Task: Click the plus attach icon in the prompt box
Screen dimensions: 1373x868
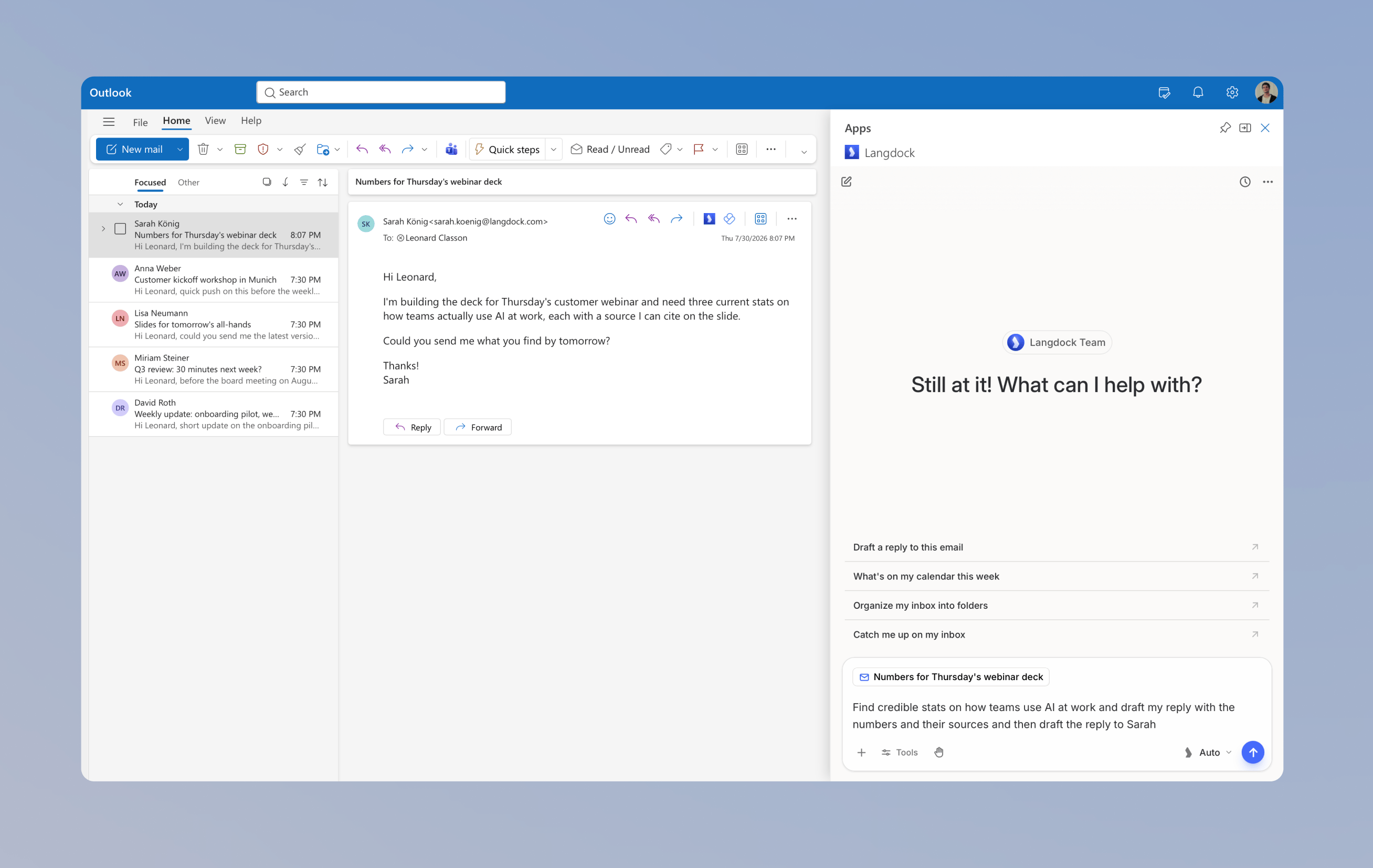Action: (x=862, y=753)
